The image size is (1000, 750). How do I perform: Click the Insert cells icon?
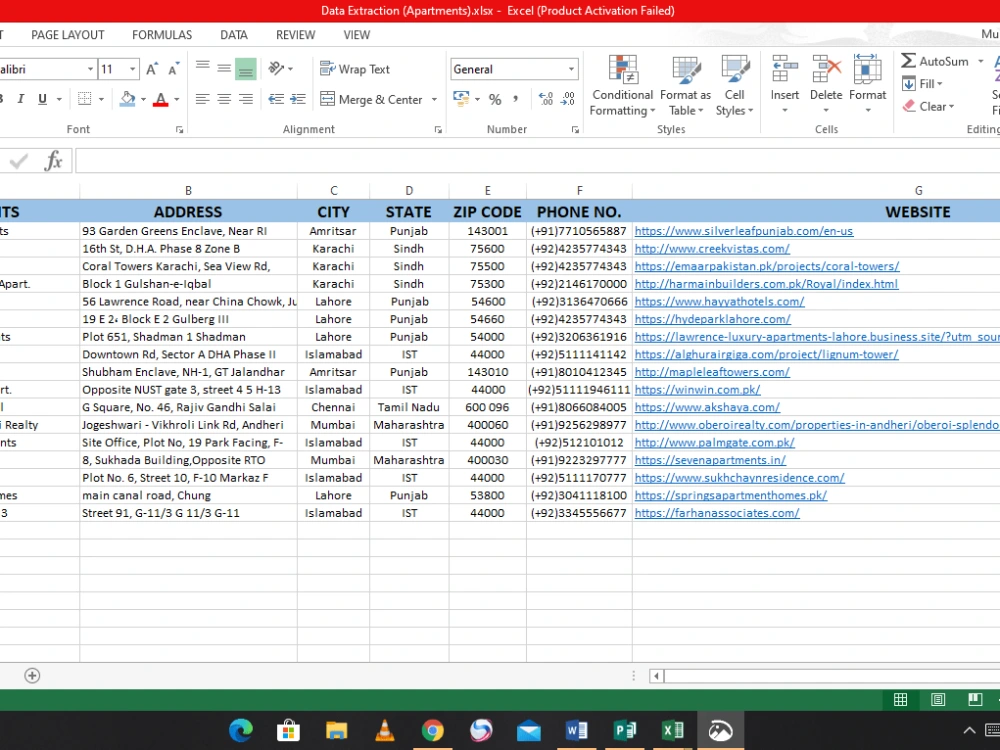[784, 69]
